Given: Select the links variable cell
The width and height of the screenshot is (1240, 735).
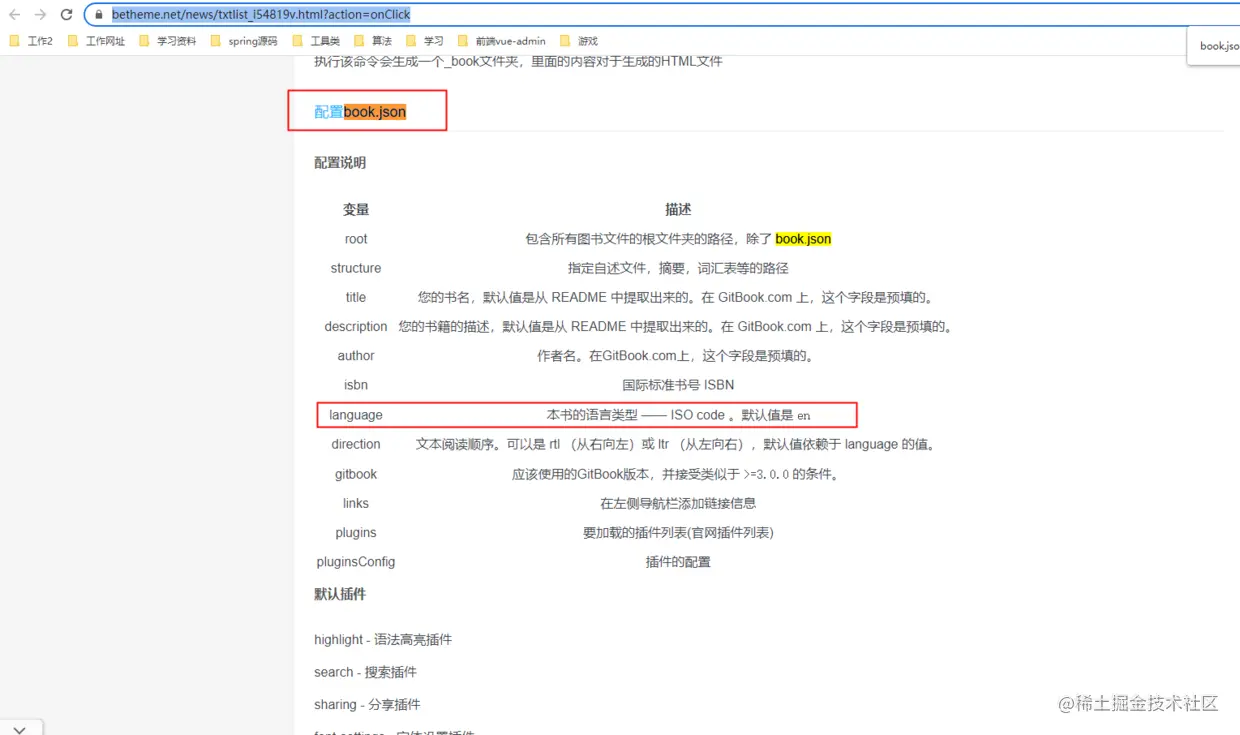Looking at the screenshot, I should pyautogui.click(x=356, y=503).
